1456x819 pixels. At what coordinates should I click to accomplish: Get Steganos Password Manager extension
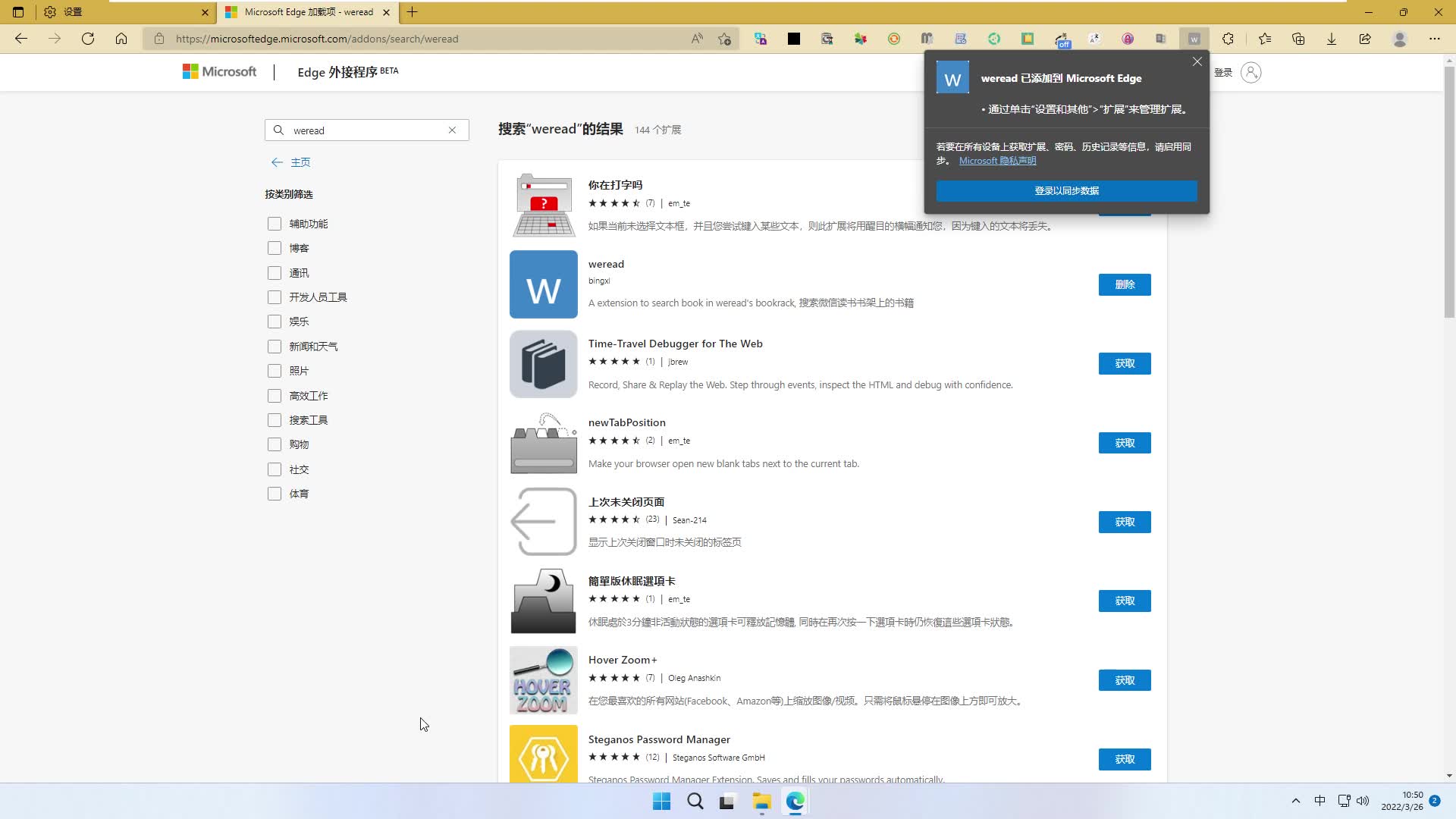pos(1125,759)
